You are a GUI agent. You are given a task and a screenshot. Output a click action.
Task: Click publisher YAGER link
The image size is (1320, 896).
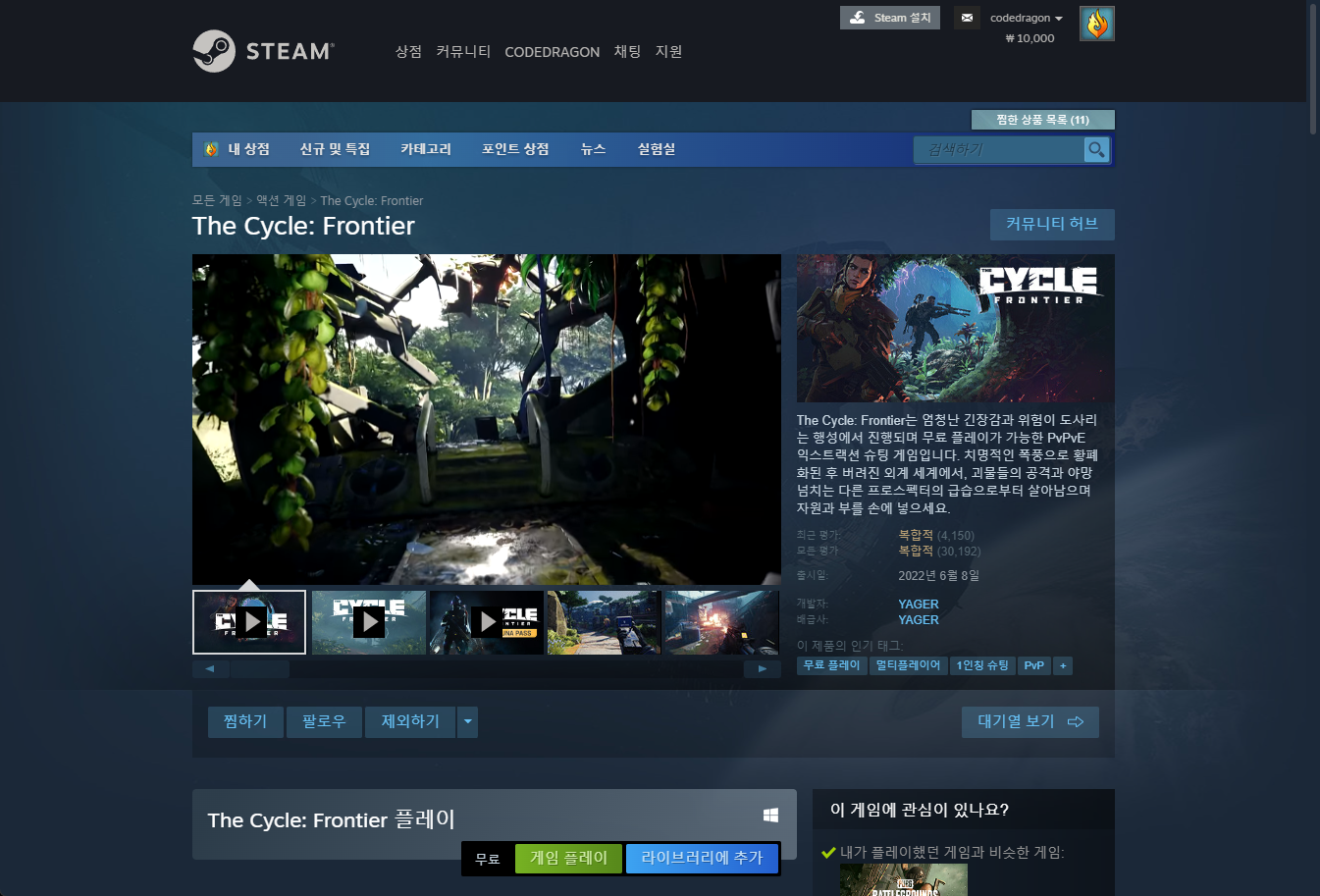(x=919, y=620)
